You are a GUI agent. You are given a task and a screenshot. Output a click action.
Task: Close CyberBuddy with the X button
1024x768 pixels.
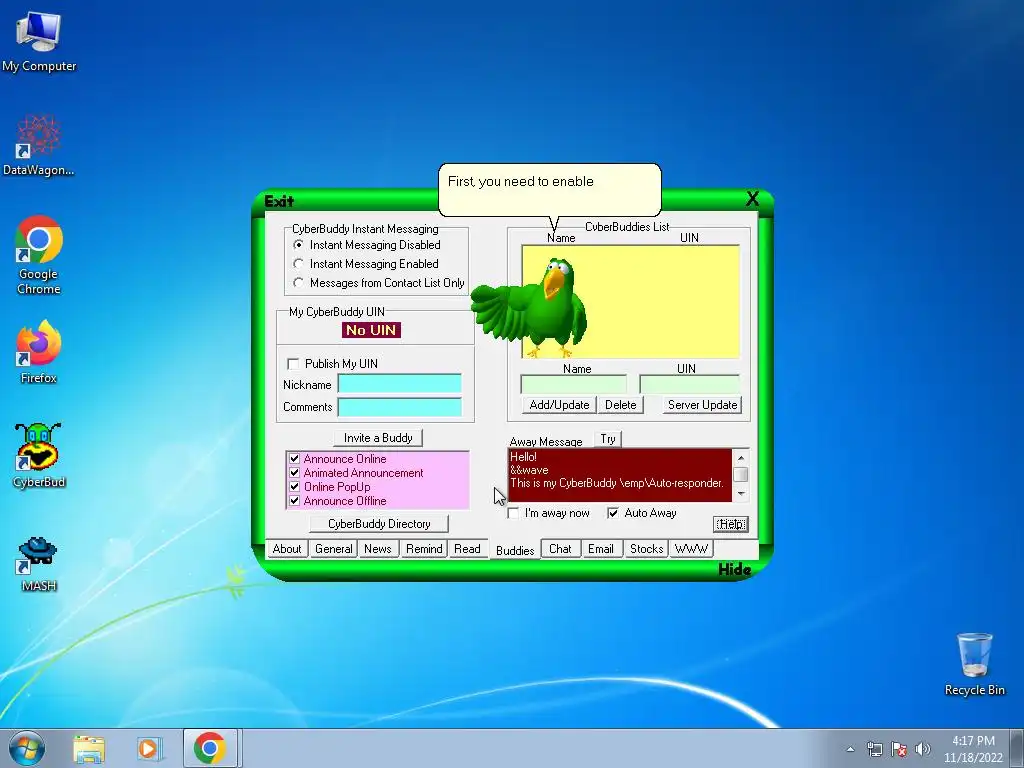(x=752, y=199)
